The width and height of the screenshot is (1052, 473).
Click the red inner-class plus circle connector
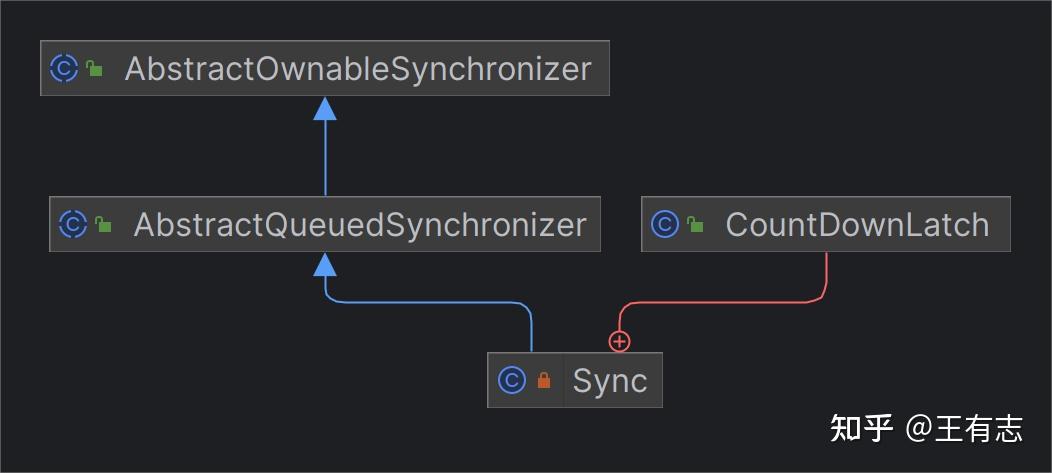620,342
